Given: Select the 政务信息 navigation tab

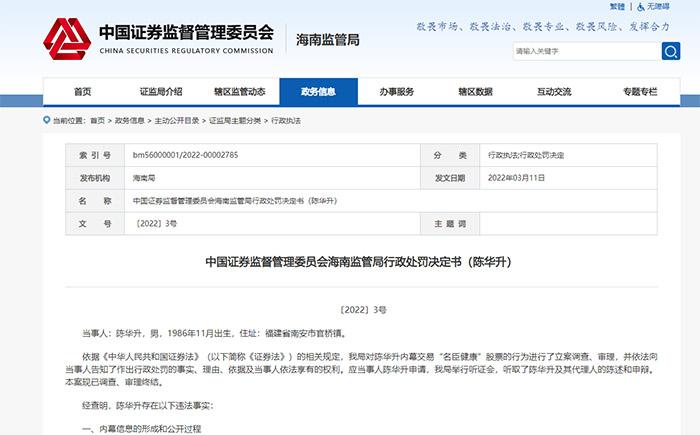Looking at the screenshot, I should [318, 91].
